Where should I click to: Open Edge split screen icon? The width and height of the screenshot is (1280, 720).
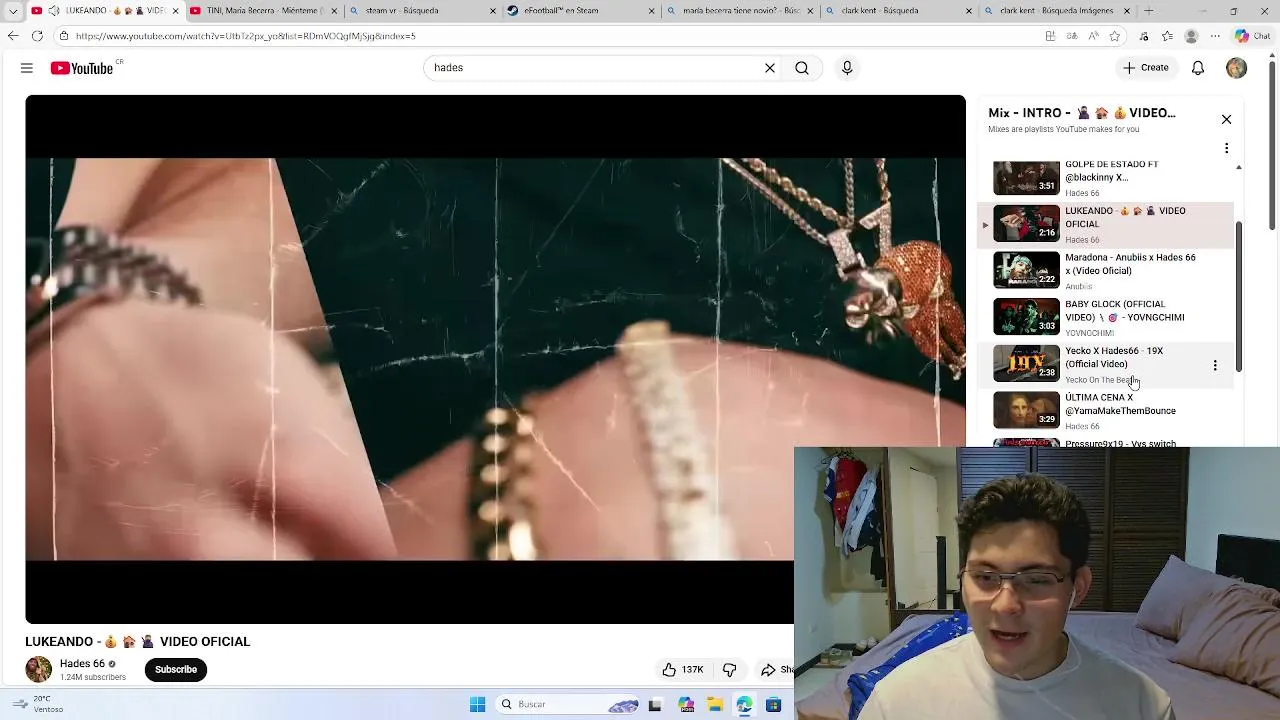1050,36
